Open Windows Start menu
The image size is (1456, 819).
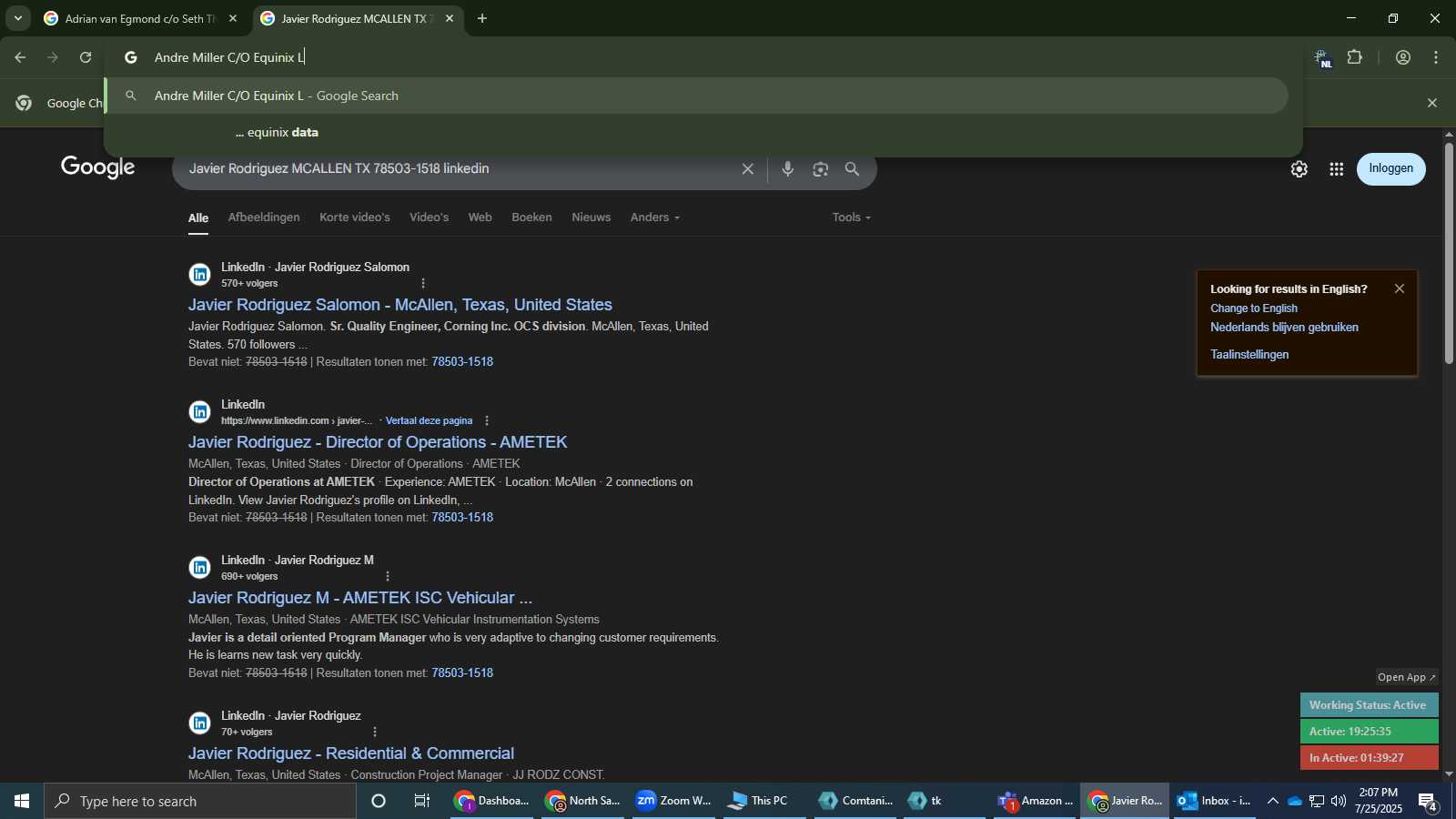[22, 801]
